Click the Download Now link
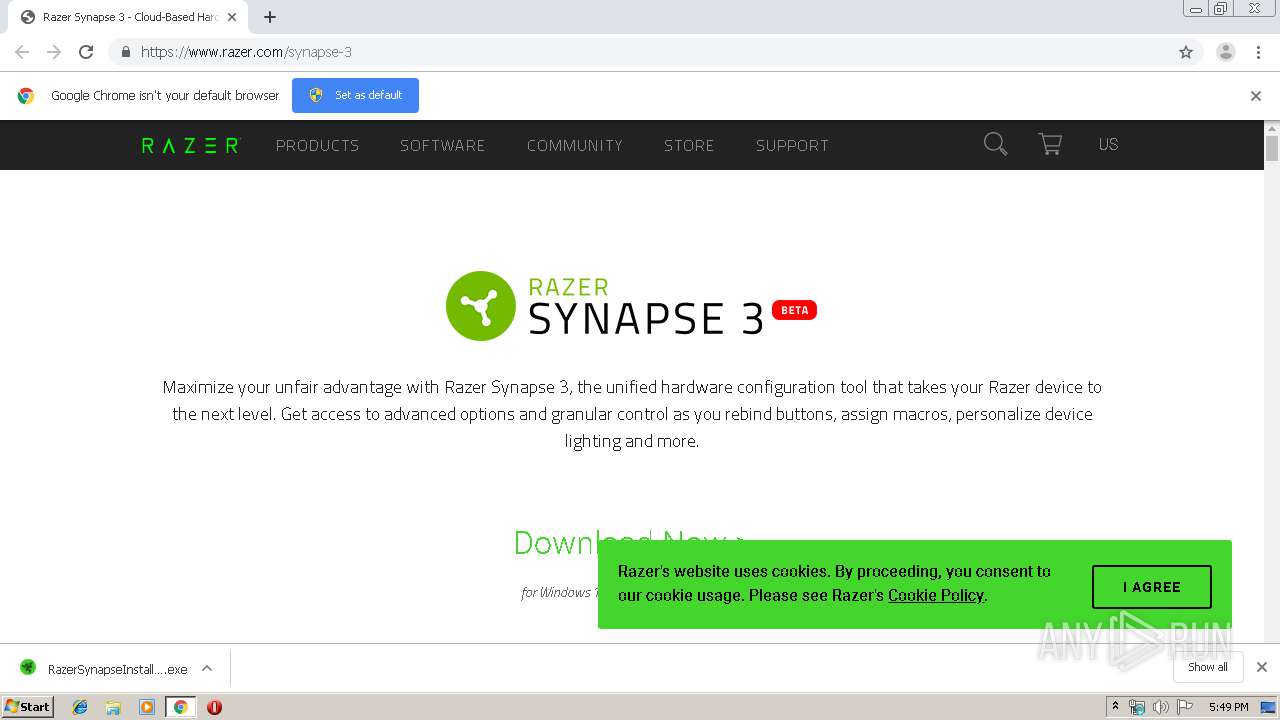1280x720 pixels. point(628,542)
